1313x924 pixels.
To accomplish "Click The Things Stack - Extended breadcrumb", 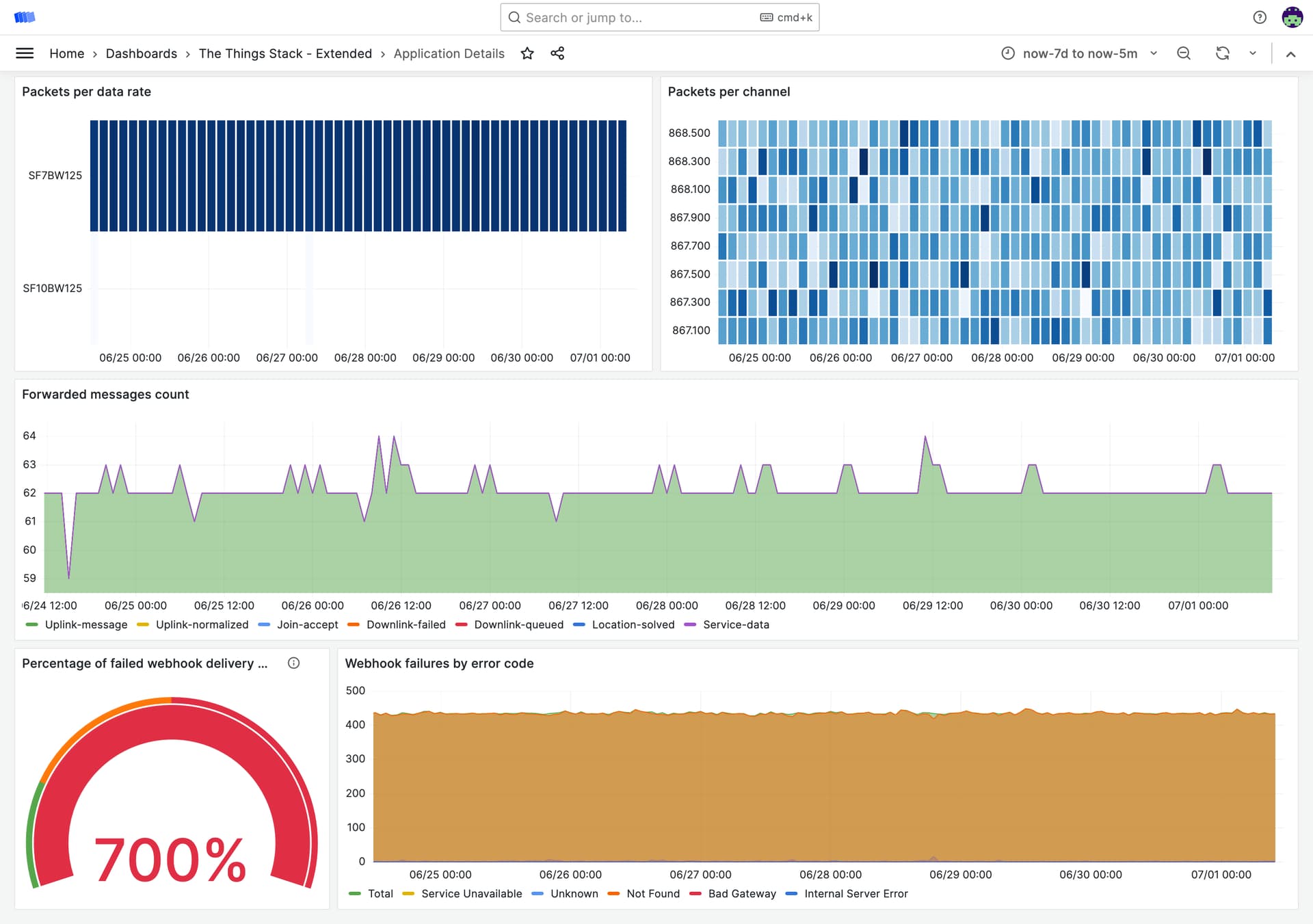I will 285,53.
